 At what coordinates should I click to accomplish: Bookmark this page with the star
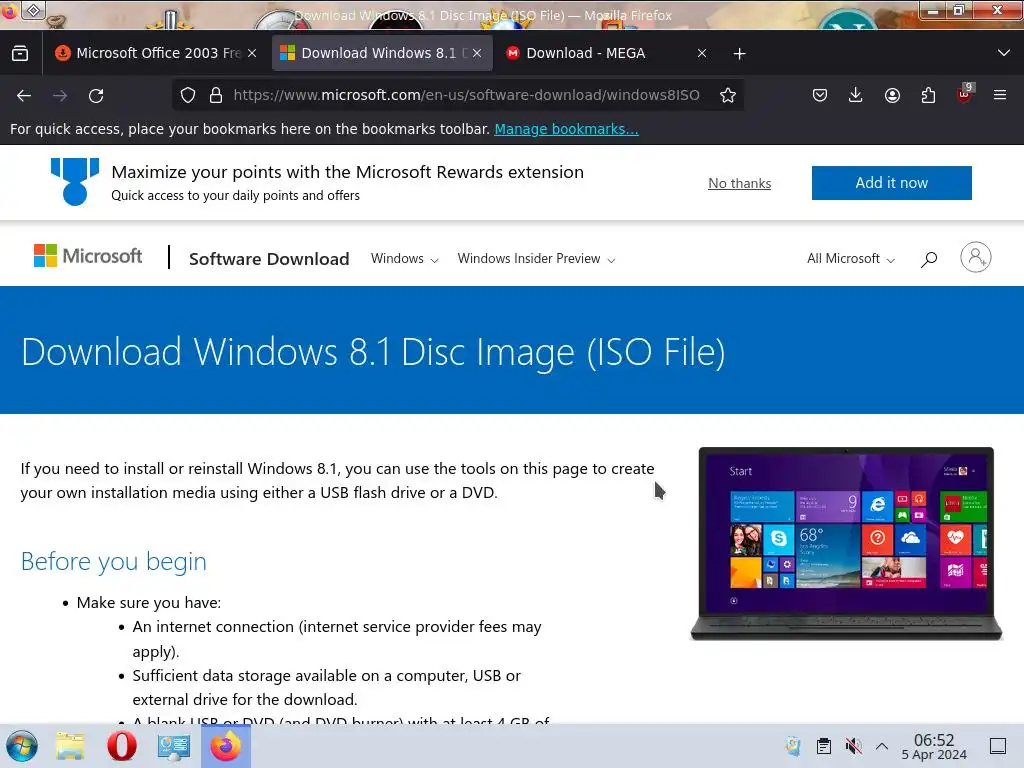tap(728, 95)
